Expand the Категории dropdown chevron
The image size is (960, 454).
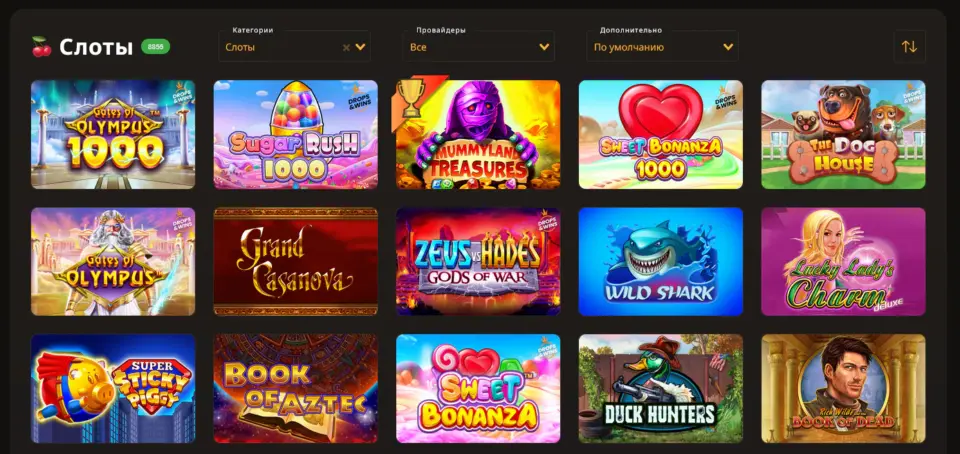coord(360,47)
